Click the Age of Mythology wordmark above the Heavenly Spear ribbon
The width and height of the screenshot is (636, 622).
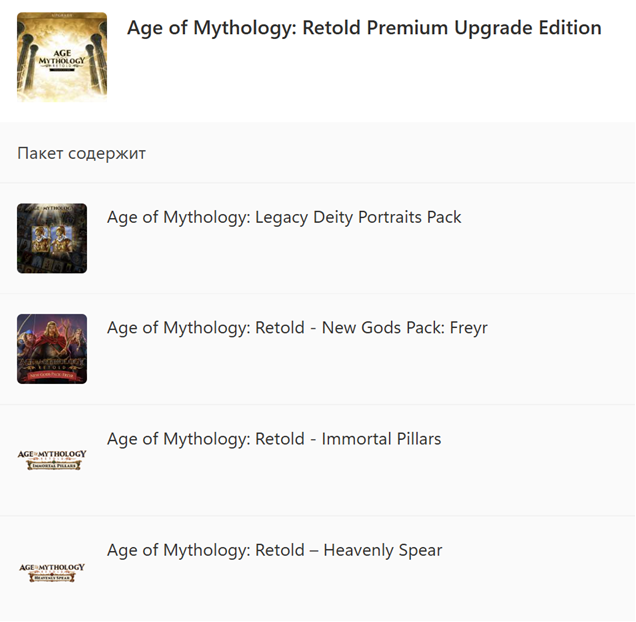point(52,566)
